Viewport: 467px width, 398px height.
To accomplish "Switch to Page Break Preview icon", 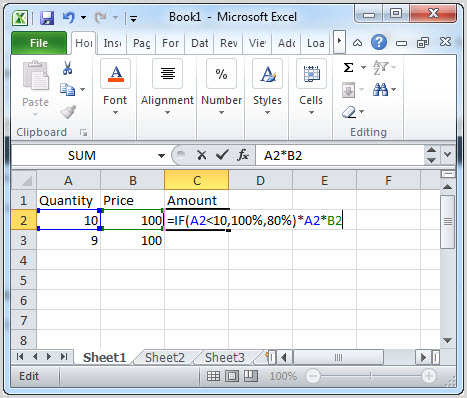I will (251, 376).
